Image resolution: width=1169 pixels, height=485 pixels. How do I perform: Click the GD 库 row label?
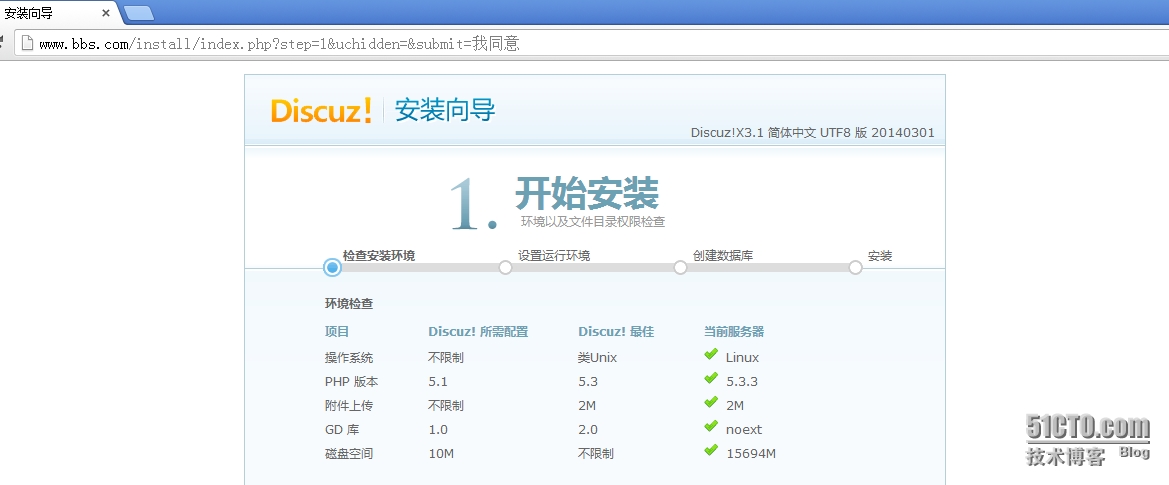[341, 429]
